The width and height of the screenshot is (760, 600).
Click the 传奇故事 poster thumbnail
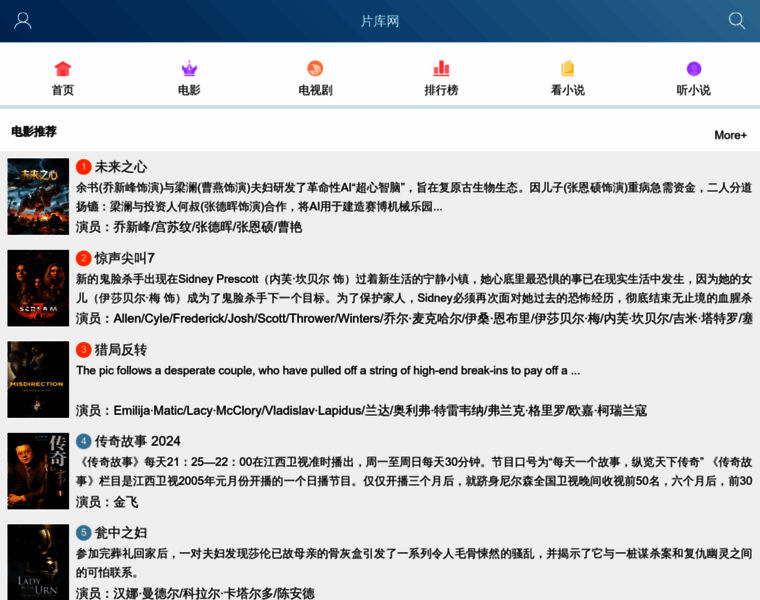tap(38, 471)
